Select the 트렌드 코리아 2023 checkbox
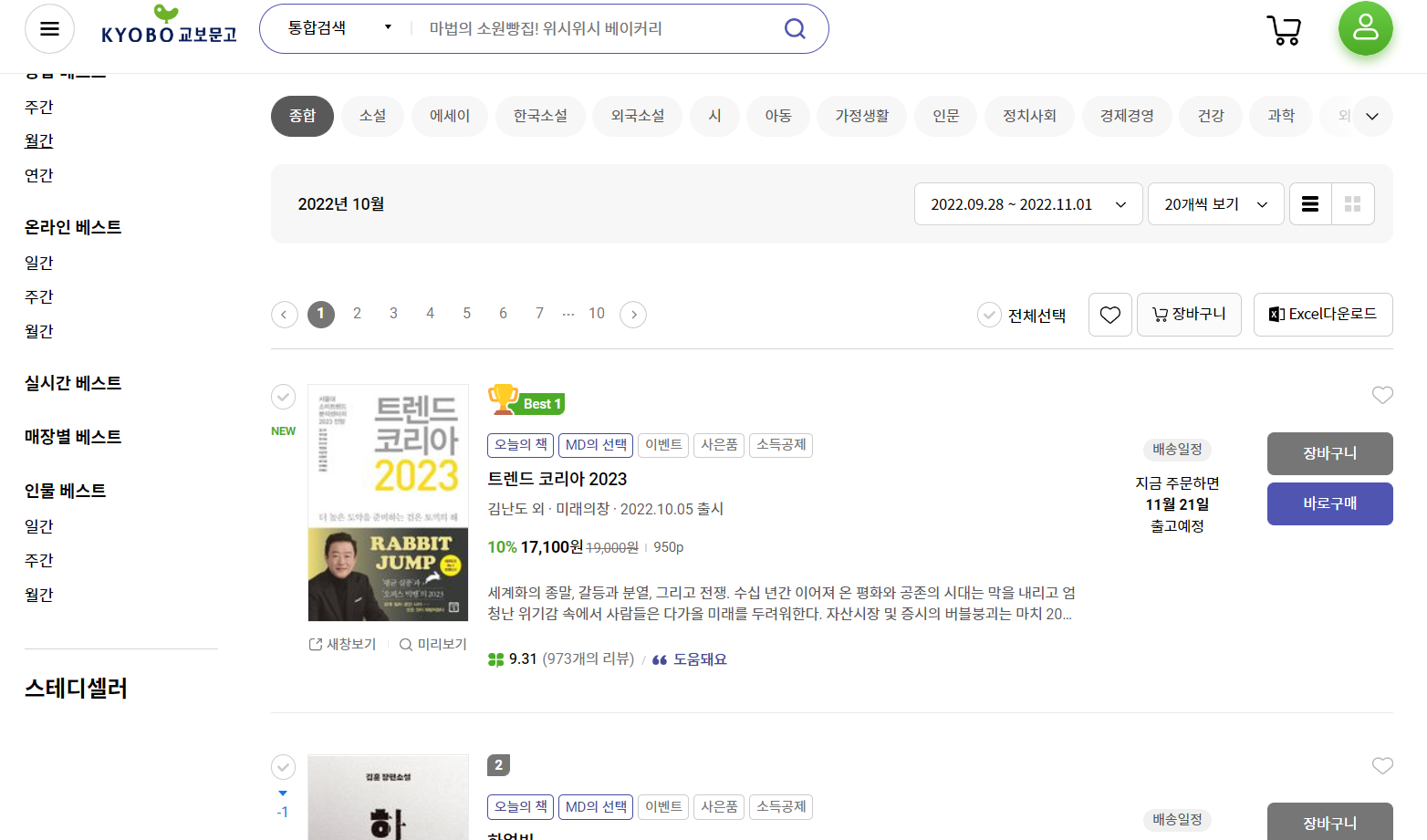Viewport: 1427px width, 840px height. click(x=284, y=397)
